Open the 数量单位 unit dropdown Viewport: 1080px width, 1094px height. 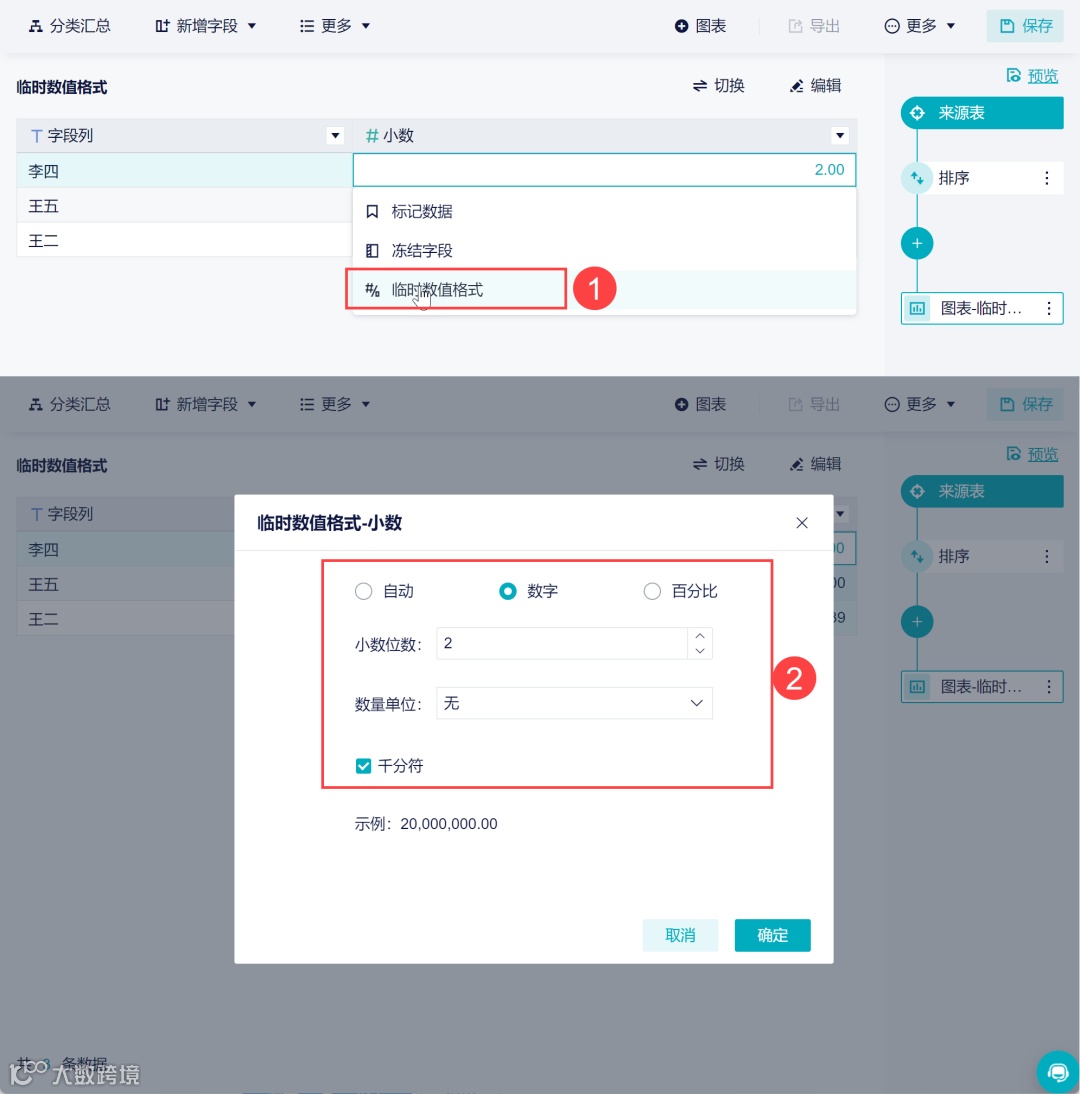tap(573, 703)
